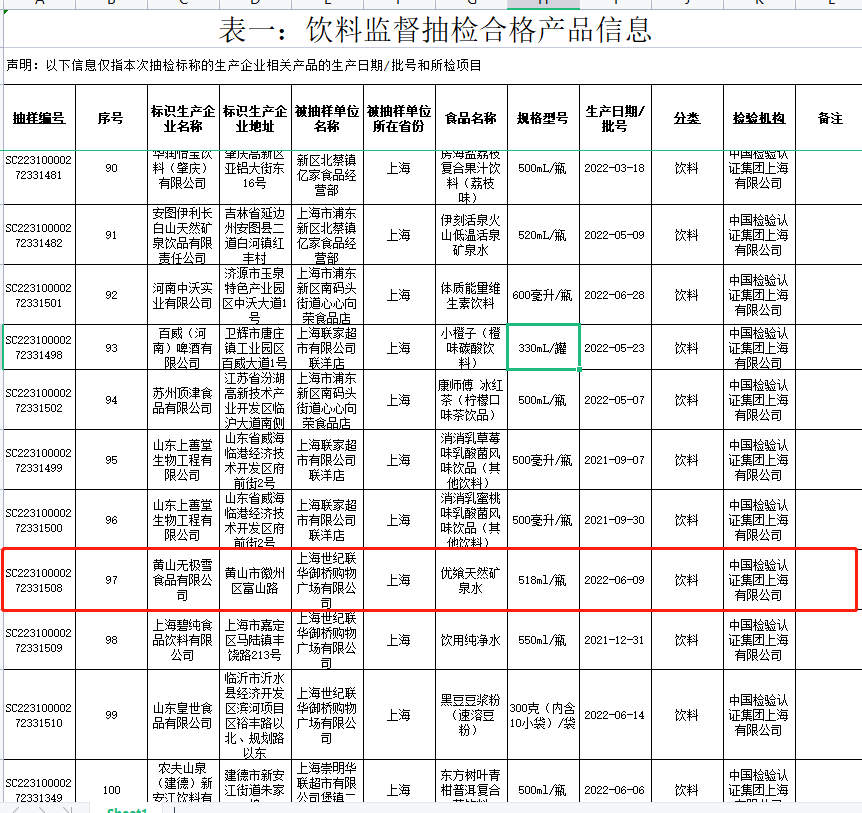Click the 标识生产企业名称 header cell

pos(182,118)
